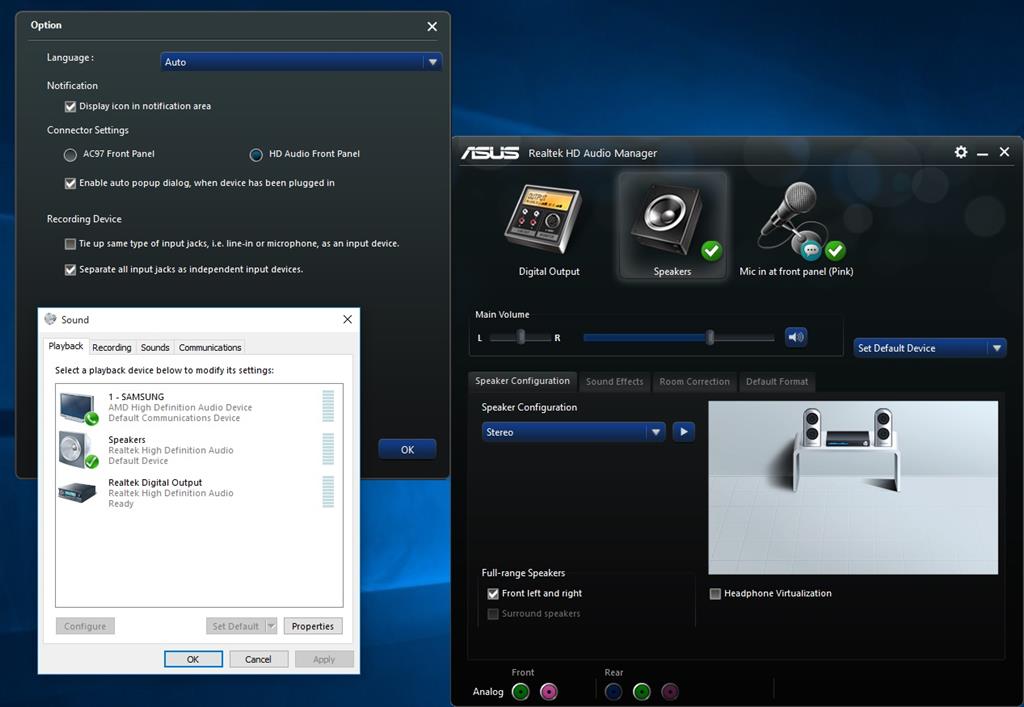
Task: Play speaker configuration test sound
Action: 683,432
